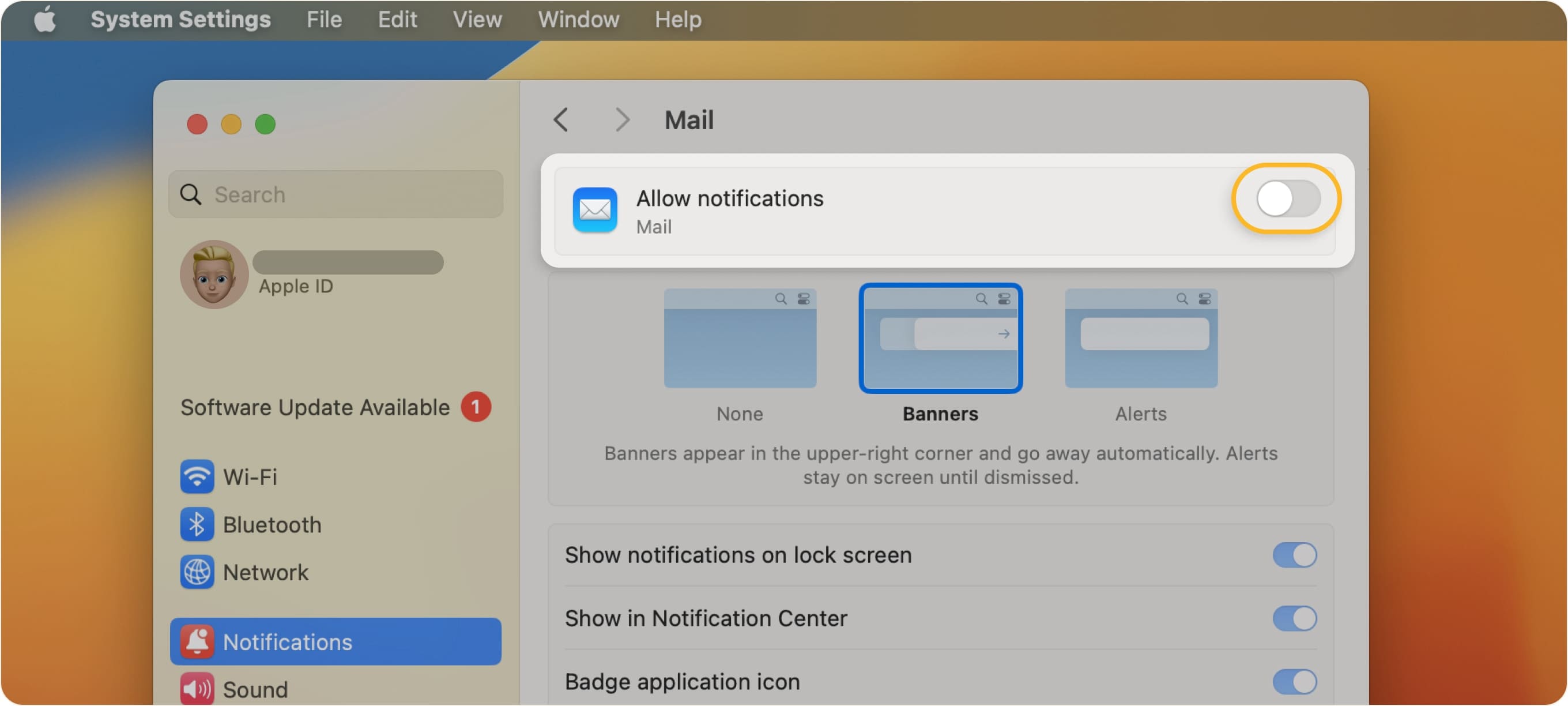
Task: Open Network settings via its globe icon
Action: 197,572
